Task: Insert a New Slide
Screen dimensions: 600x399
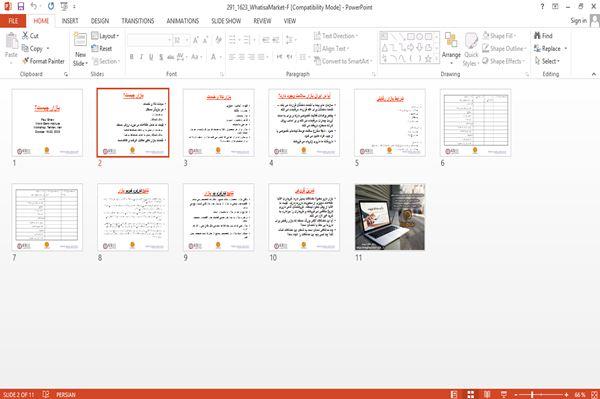Action: pyautogui.click(x=80, y=50)
